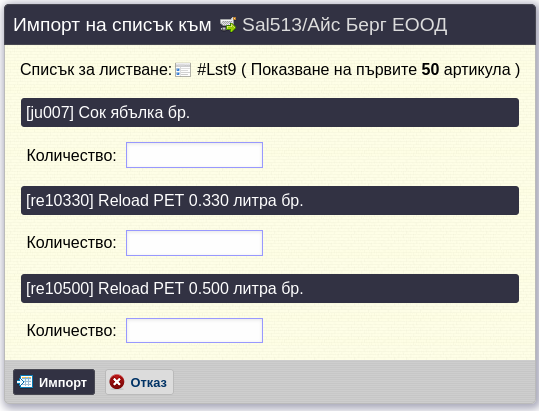This screenshot has height=411, width=539.
Task: Click the import table icon on Импорт
Action: 25,382
